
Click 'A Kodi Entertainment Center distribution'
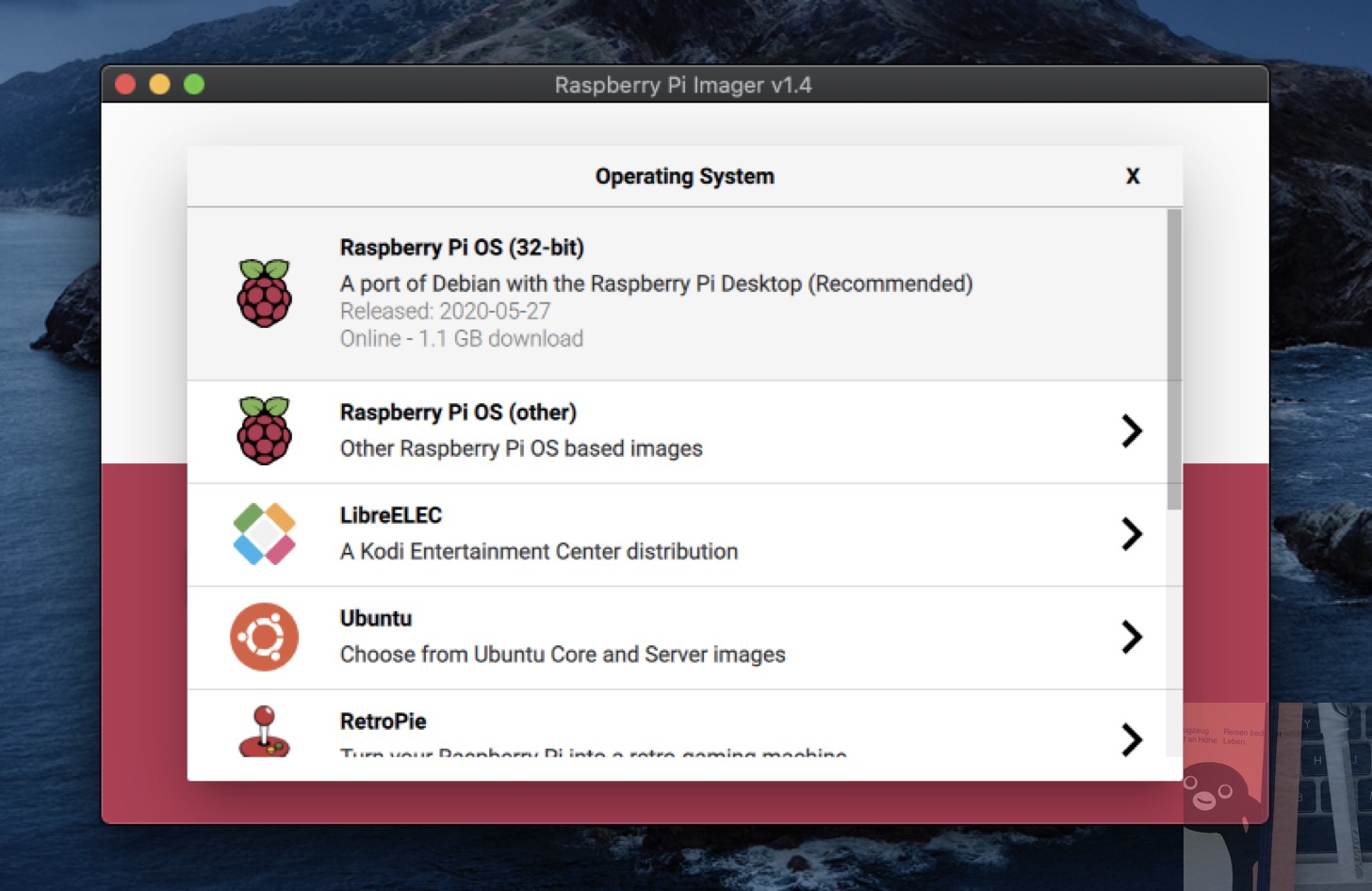[539, 551]
